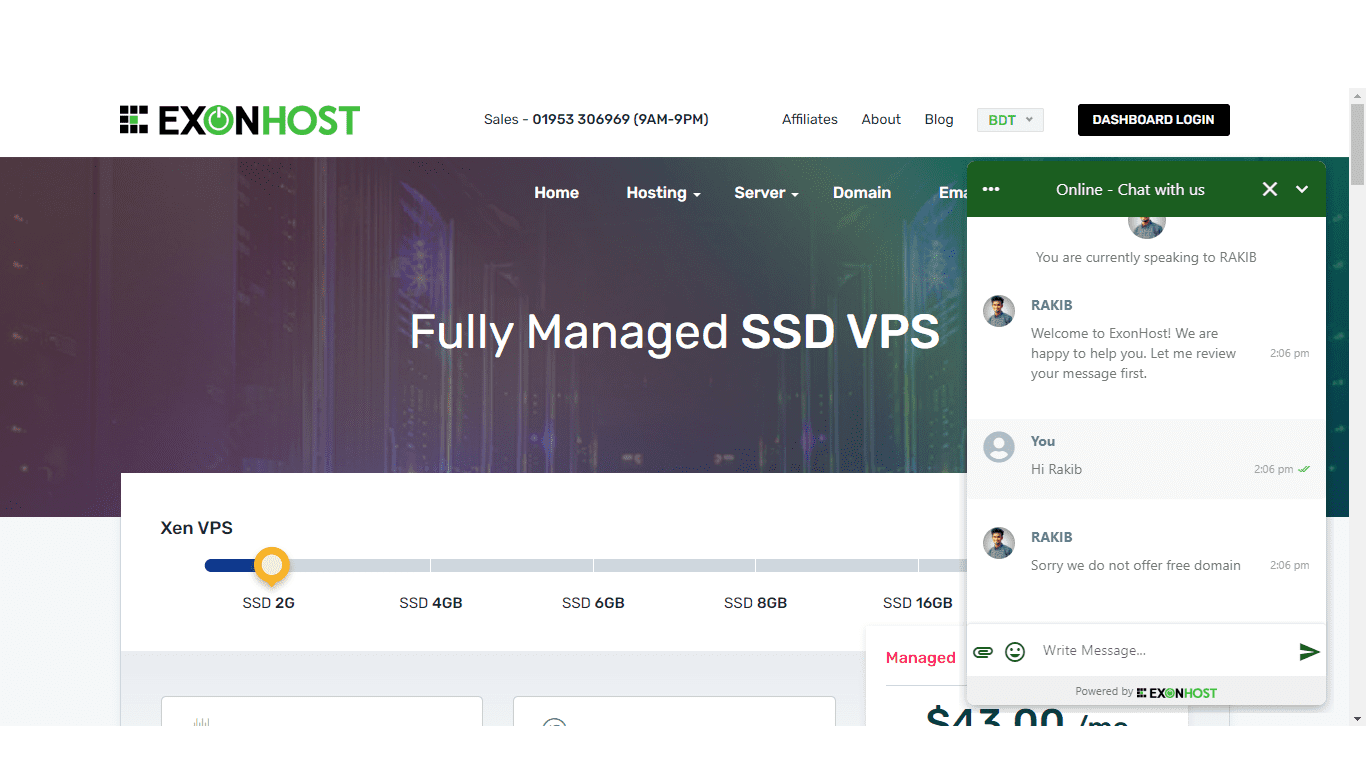Select the SSD 16GB plan label

coord(918,603)
